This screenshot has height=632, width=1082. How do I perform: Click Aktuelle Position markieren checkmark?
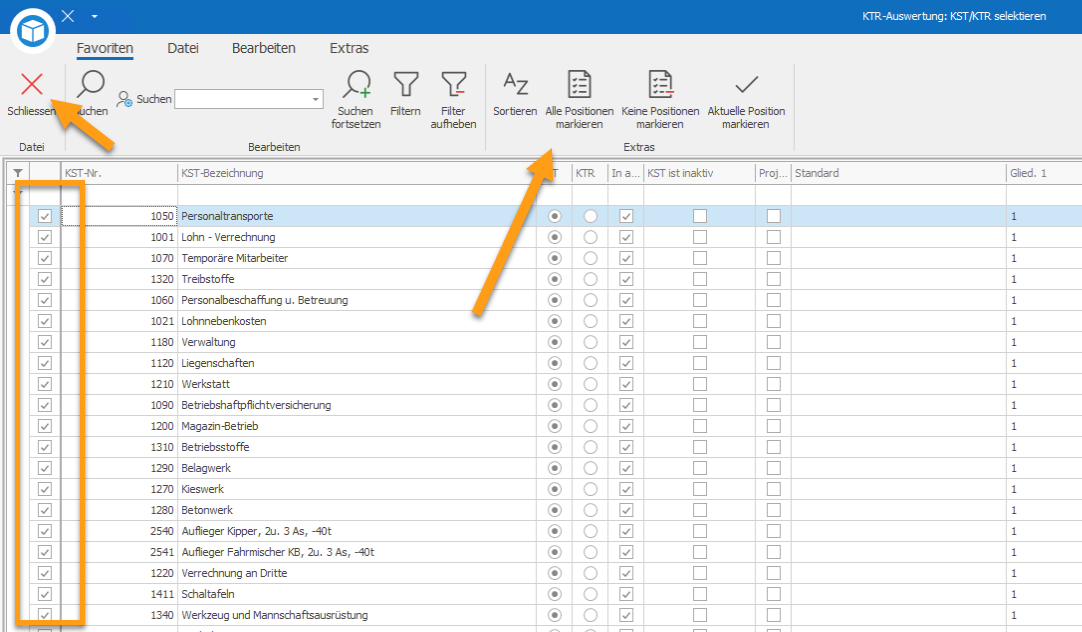click(x=746, y=86)
